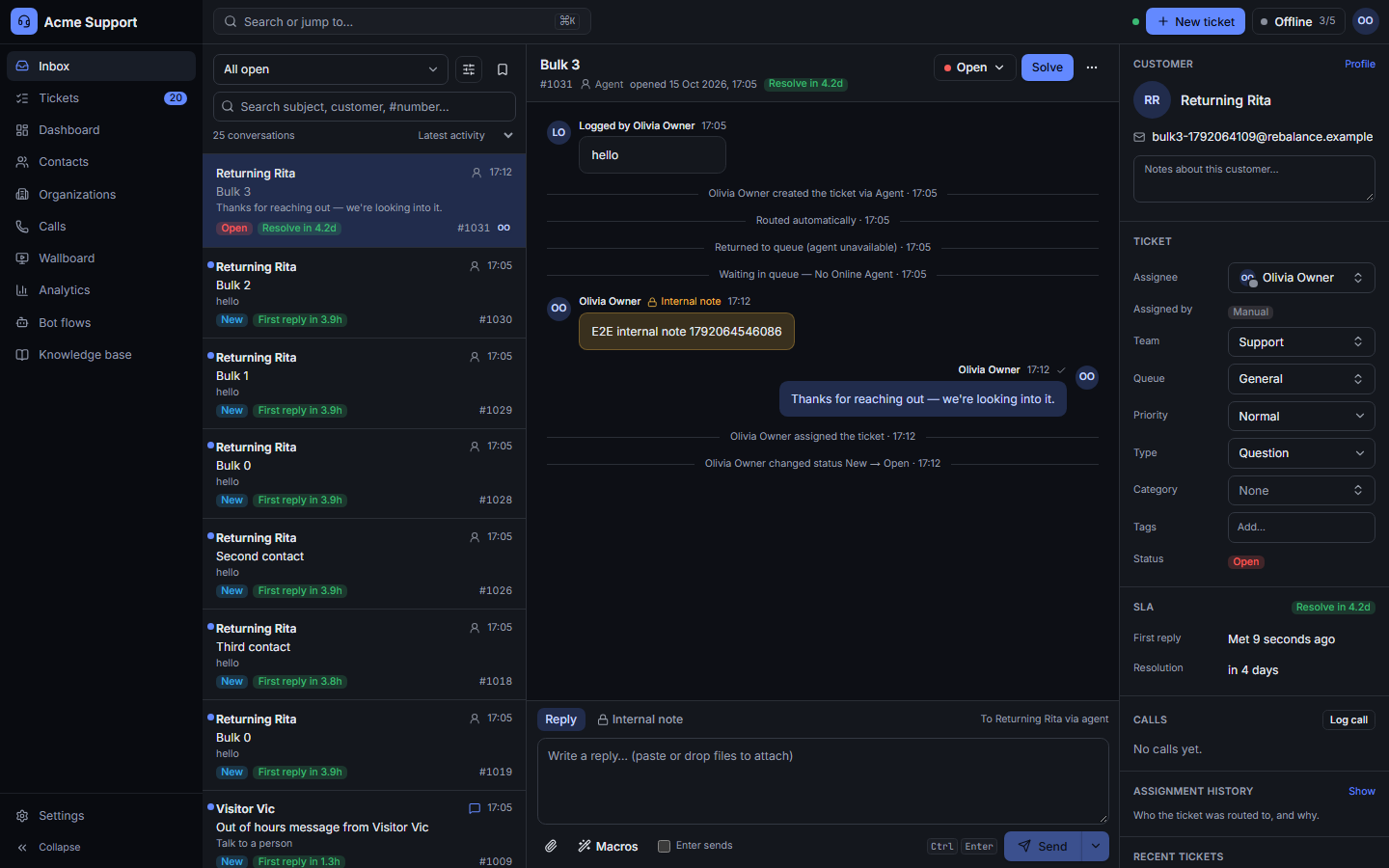Go to Bot flows
1389x868 pixels.
pos(101,323)
